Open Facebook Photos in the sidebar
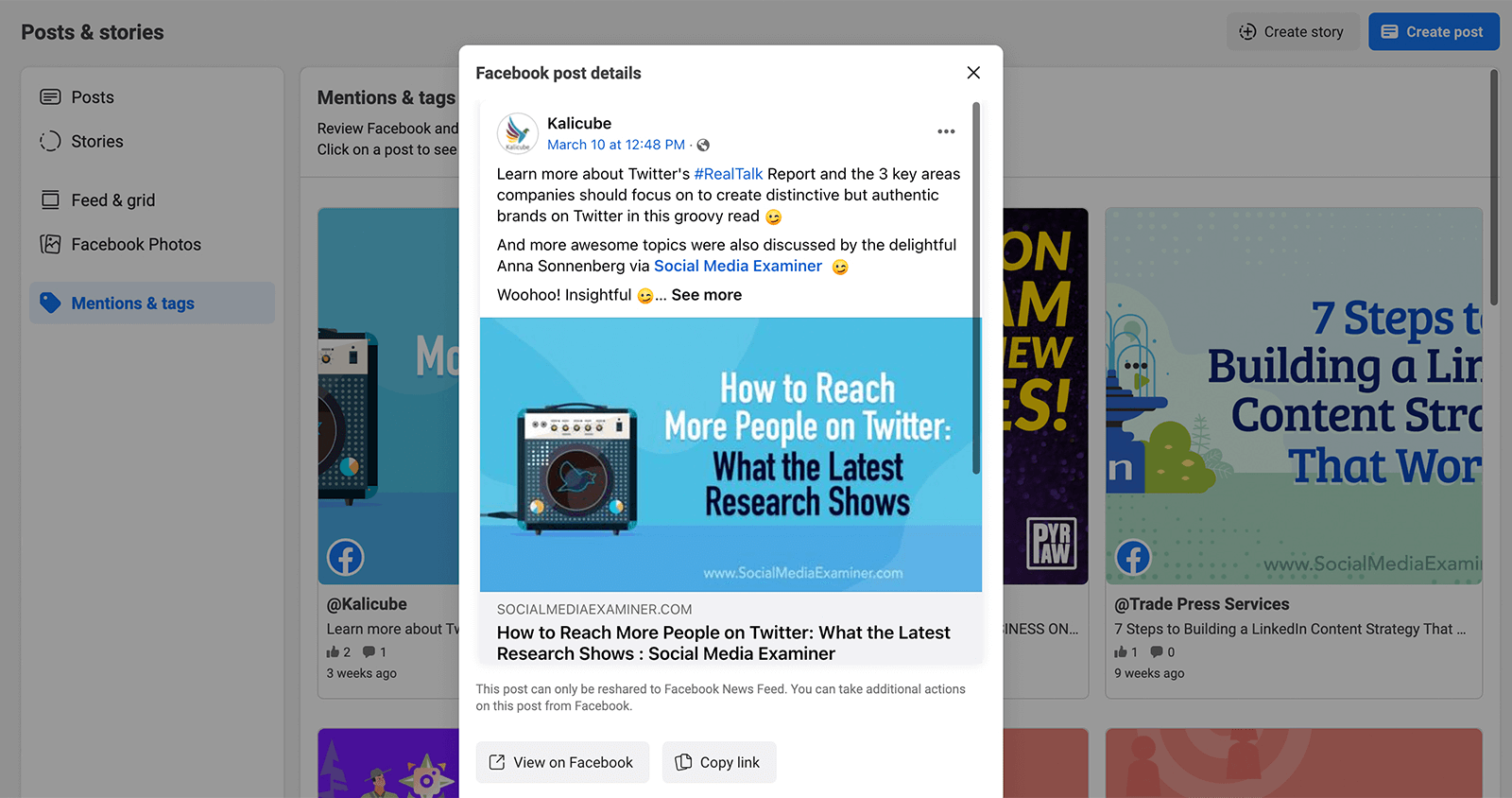The image size is (1512, 798). click(152, 244)
